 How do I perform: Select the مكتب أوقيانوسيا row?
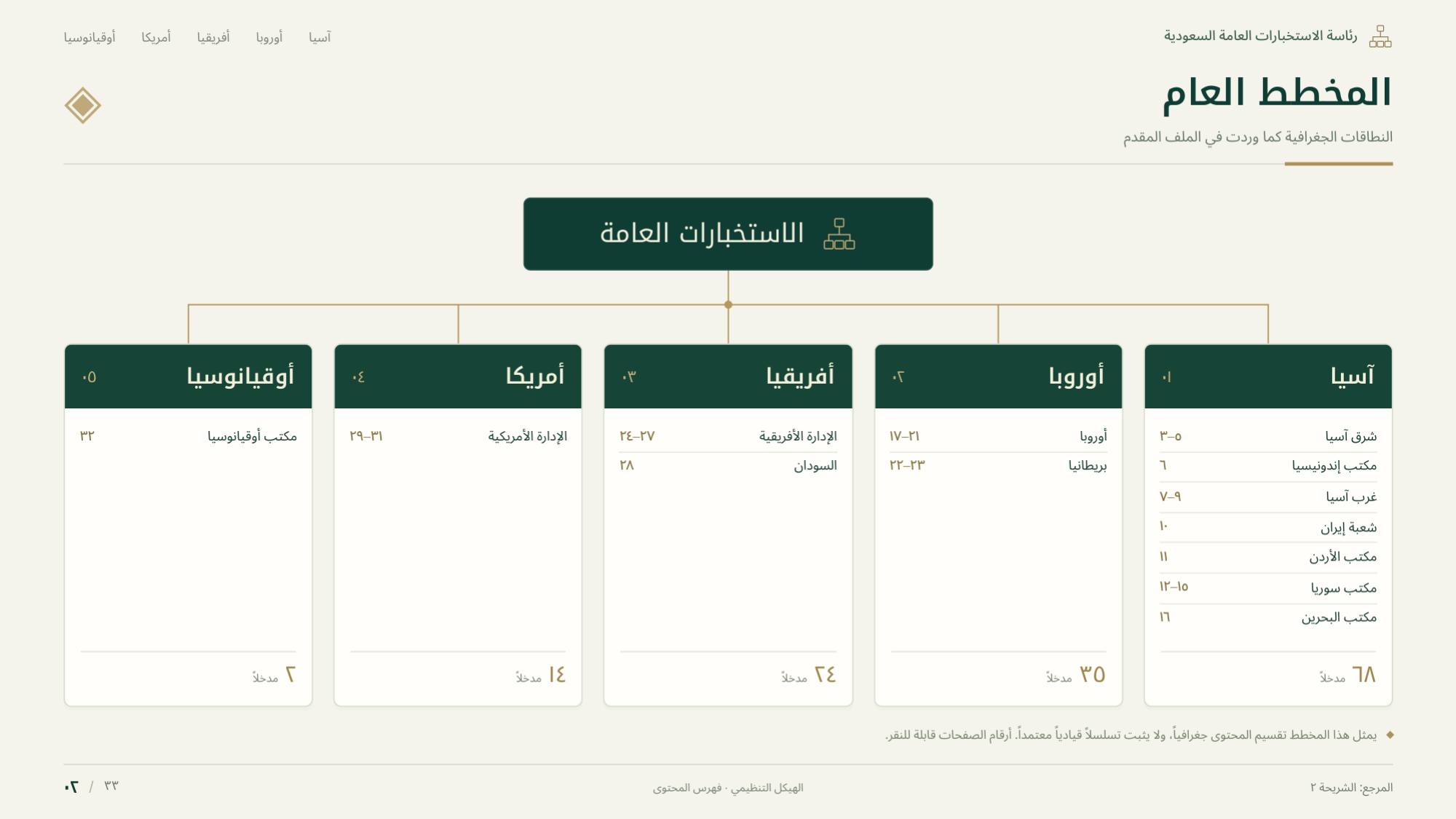pos(188,436)
